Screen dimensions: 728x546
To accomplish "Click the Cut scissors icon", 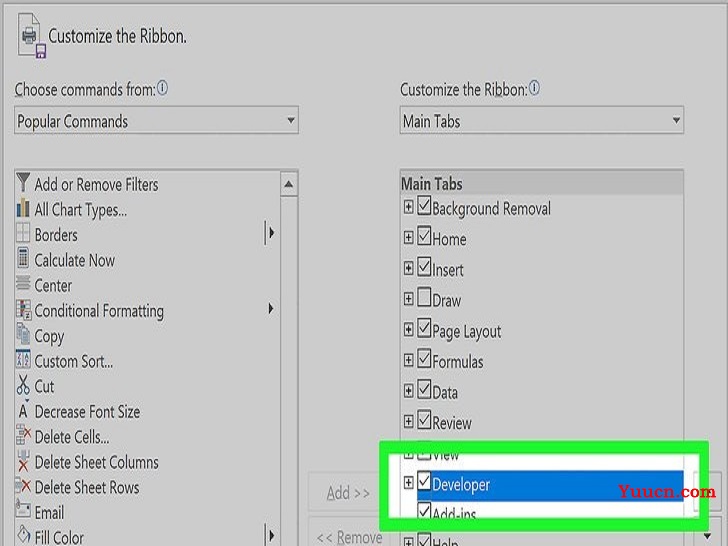I will pyautogui.click(x=23, y=385).
